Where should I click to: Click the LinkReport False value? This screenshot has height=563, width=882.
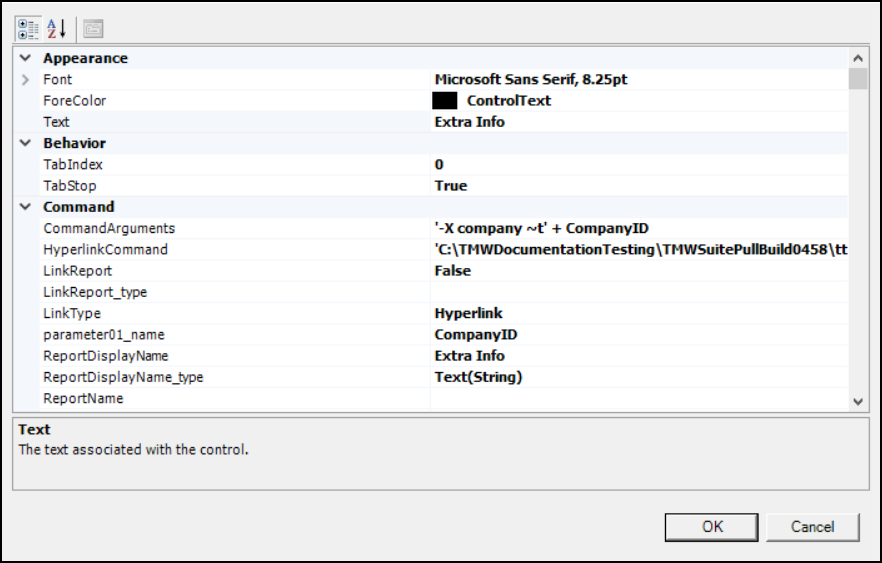[x=452, y=271]
